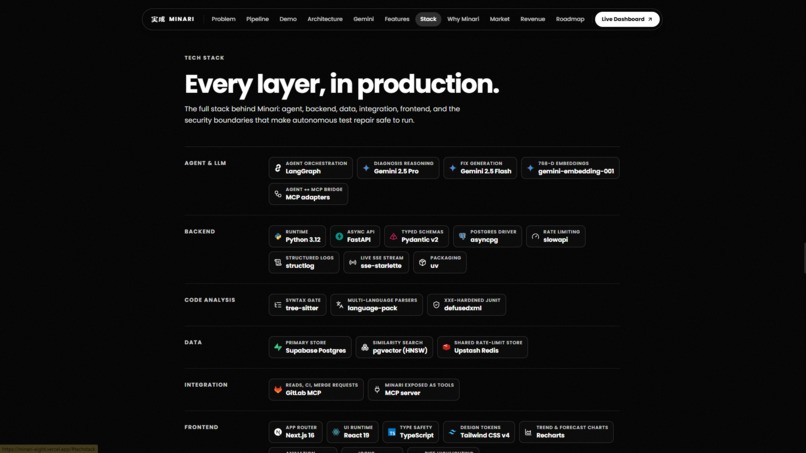The image size is (806, 453).
Task: Click the "DATA" category label
Action: coord(193,342)
